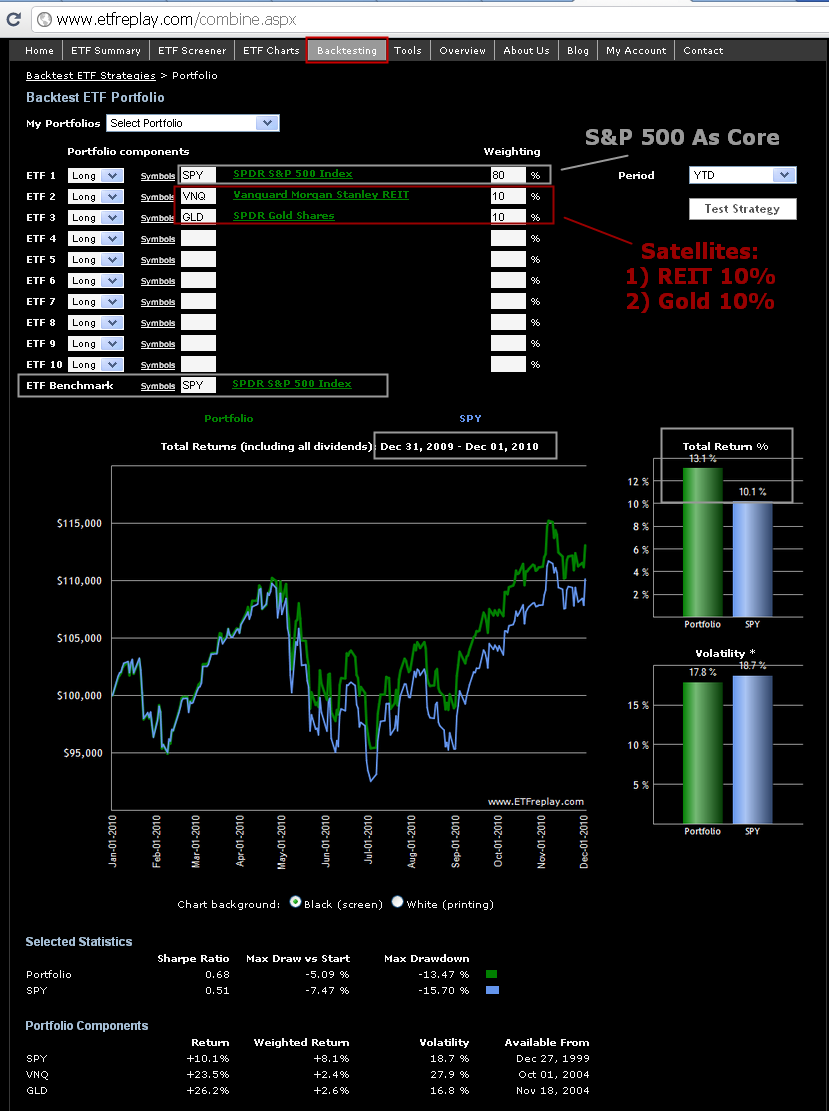829x1111 pixels.
Task: Click Symbols link for ETF 1
Action: point(157,176)
